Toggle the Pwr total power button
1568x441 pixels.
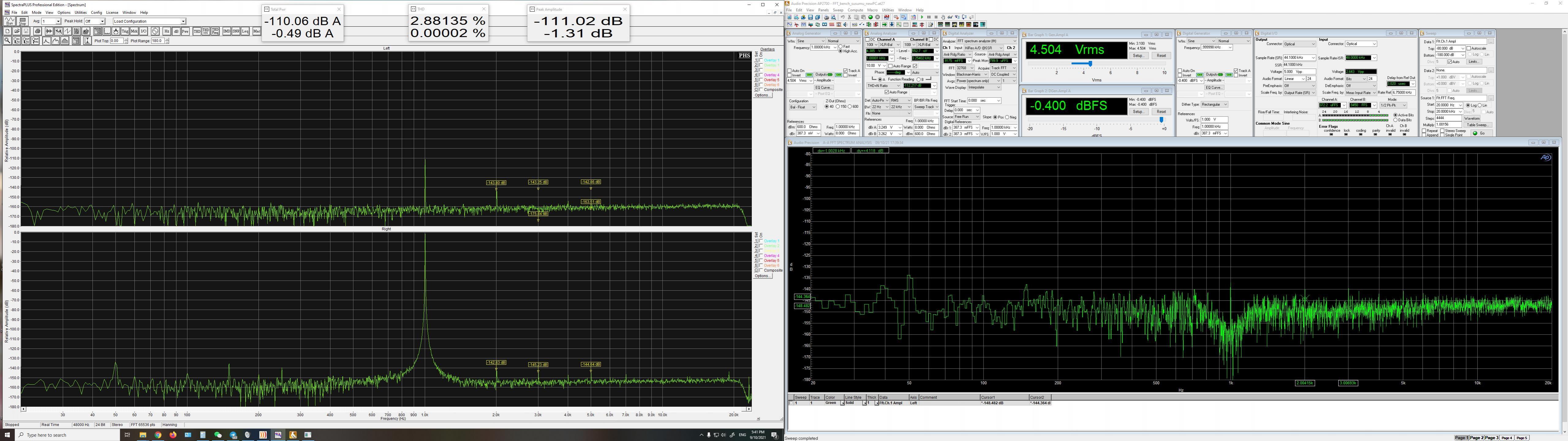tap(185, 31)
